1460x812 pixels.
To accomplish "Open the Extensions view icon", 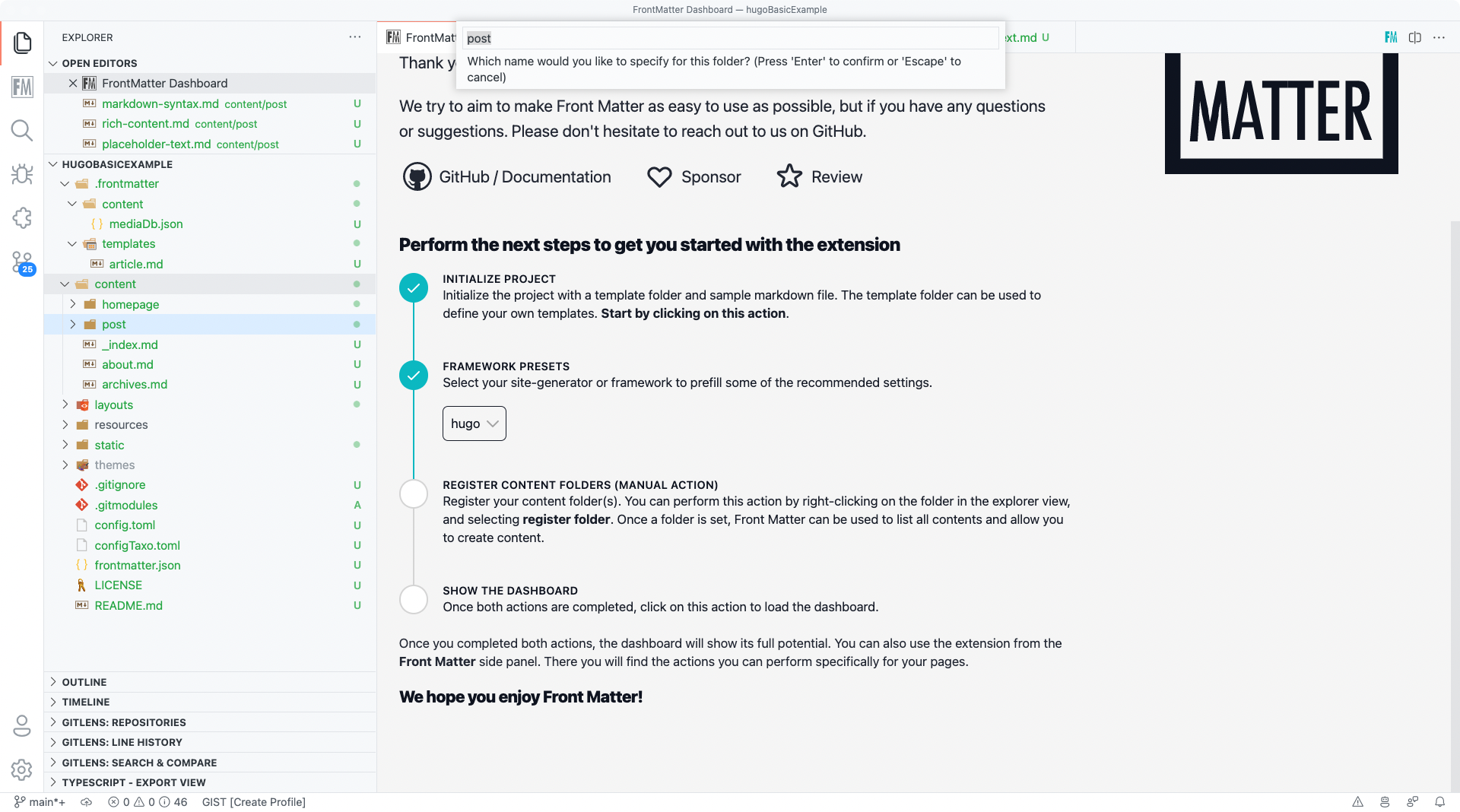I will (22, 218).
